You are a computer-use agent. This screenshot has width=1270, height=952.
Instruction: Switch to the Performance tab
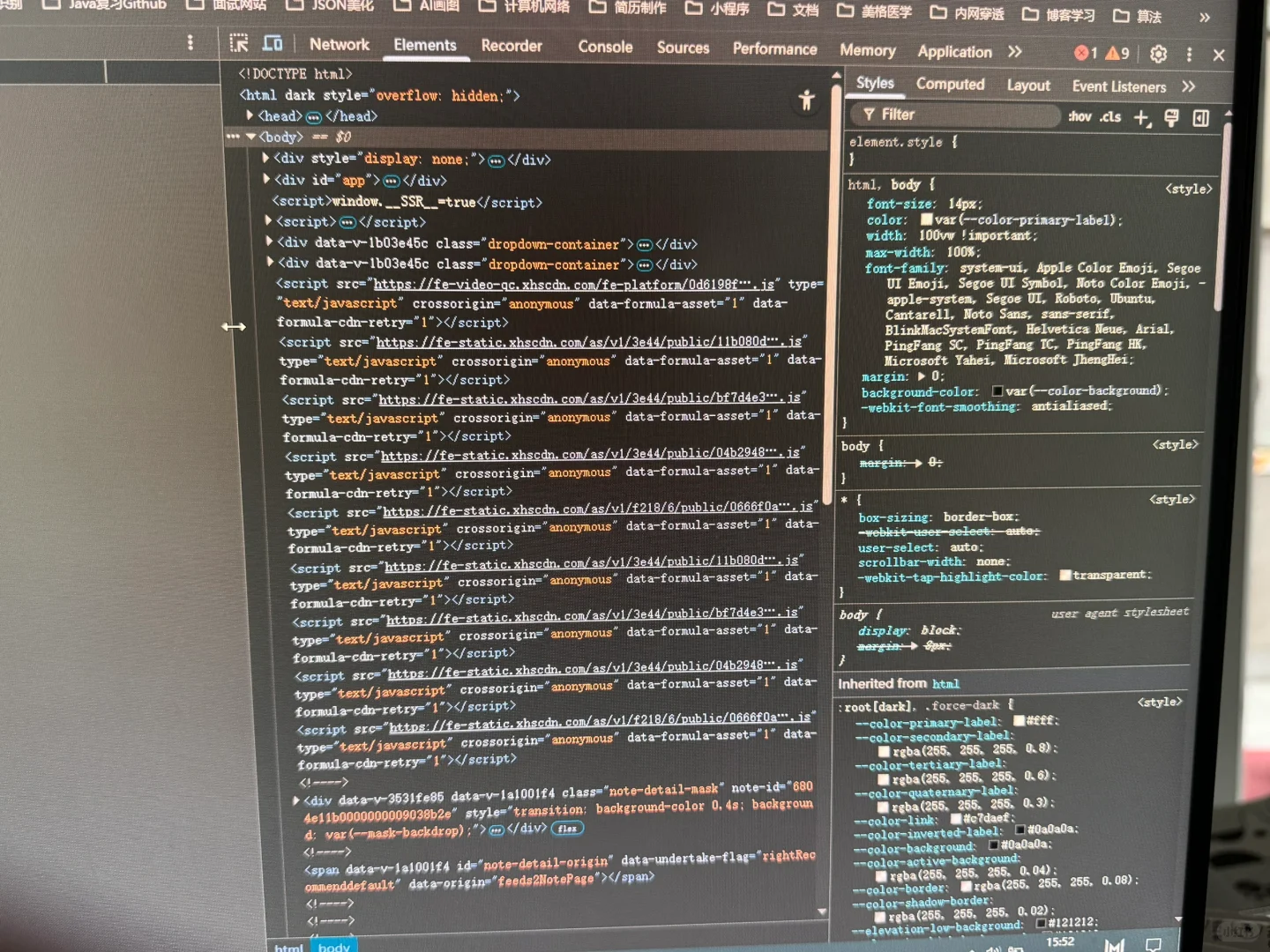coord(774,49)
